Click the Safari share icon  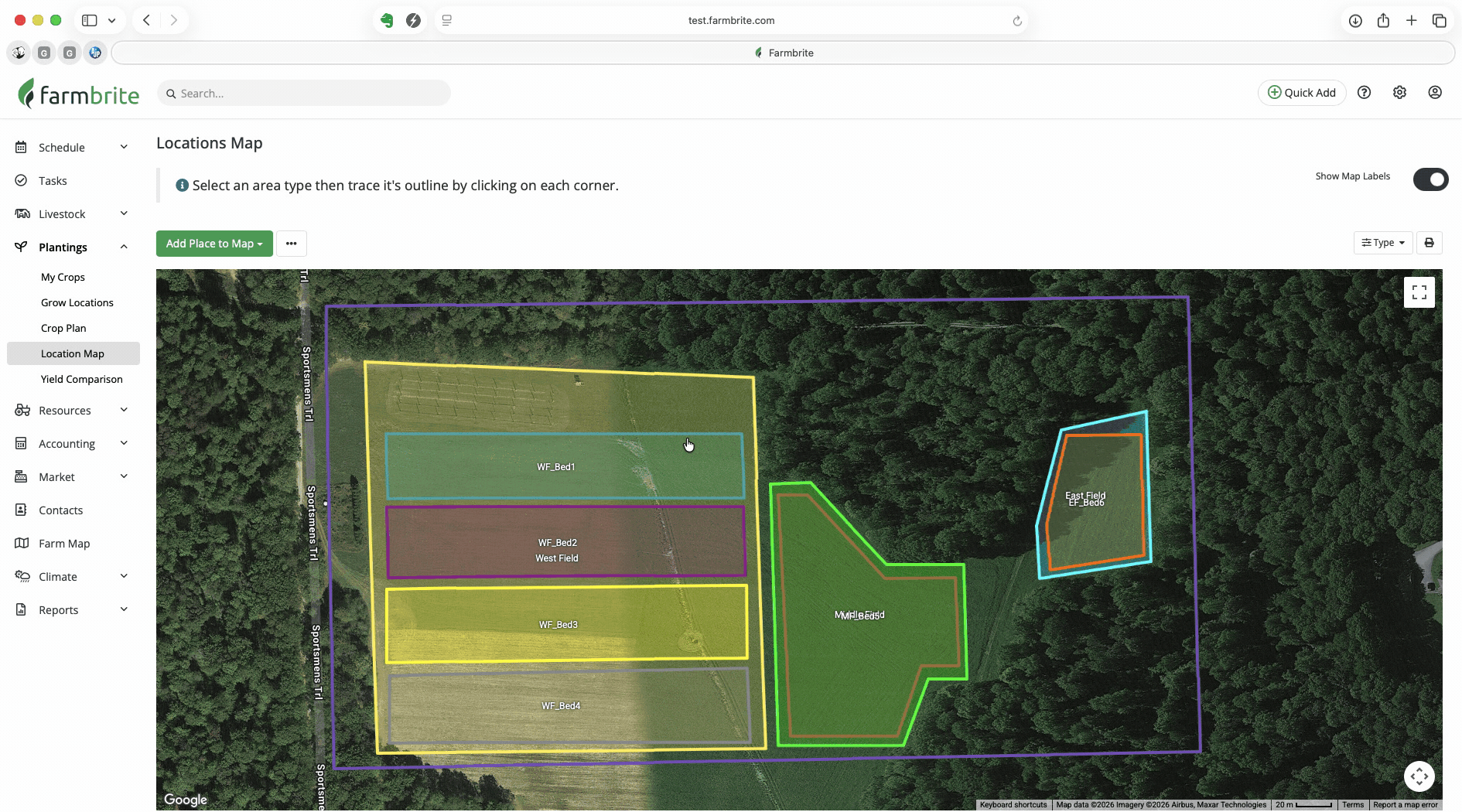1383,21
